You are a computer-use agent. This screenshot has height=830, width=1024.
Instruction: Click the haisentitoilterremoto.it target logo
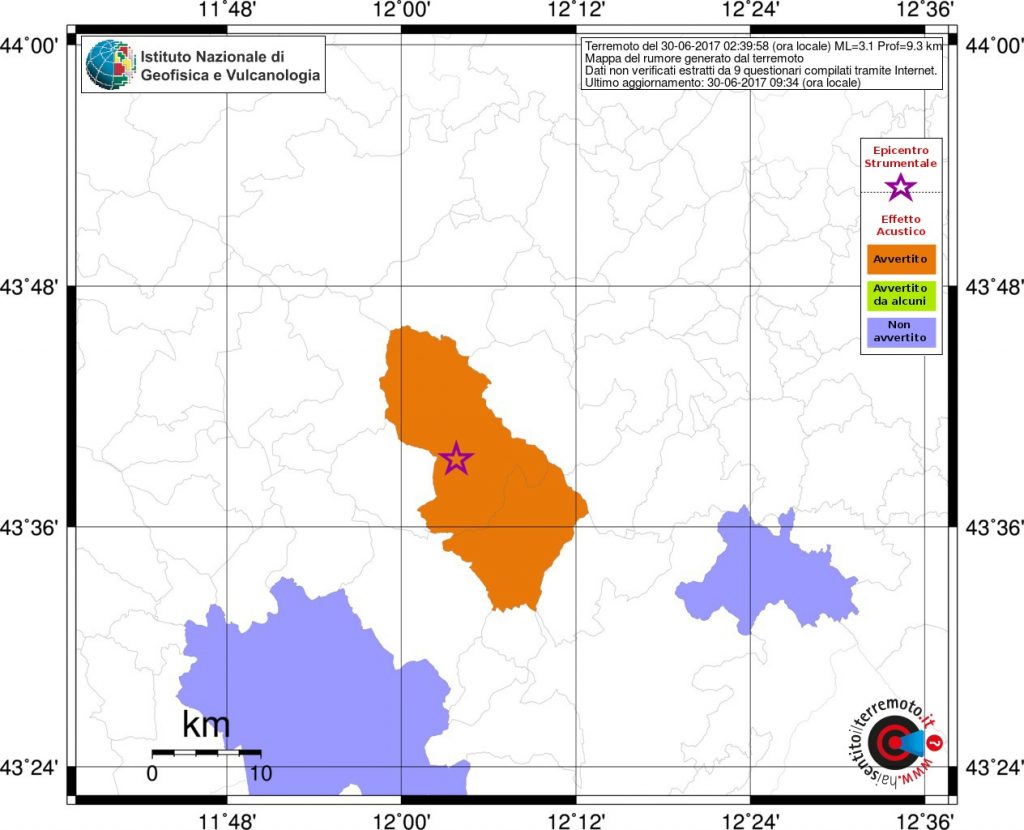[x=890, y=742]
